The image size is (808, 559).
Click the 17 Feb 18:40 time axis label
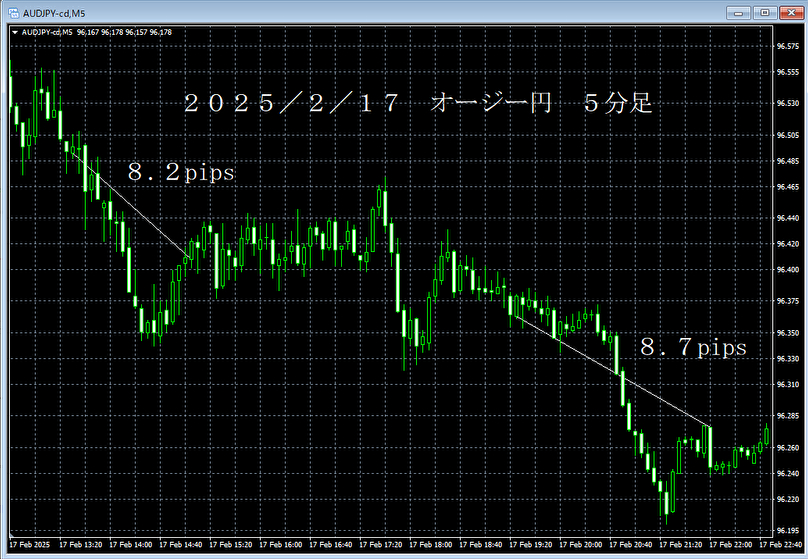tap(480, 545)
